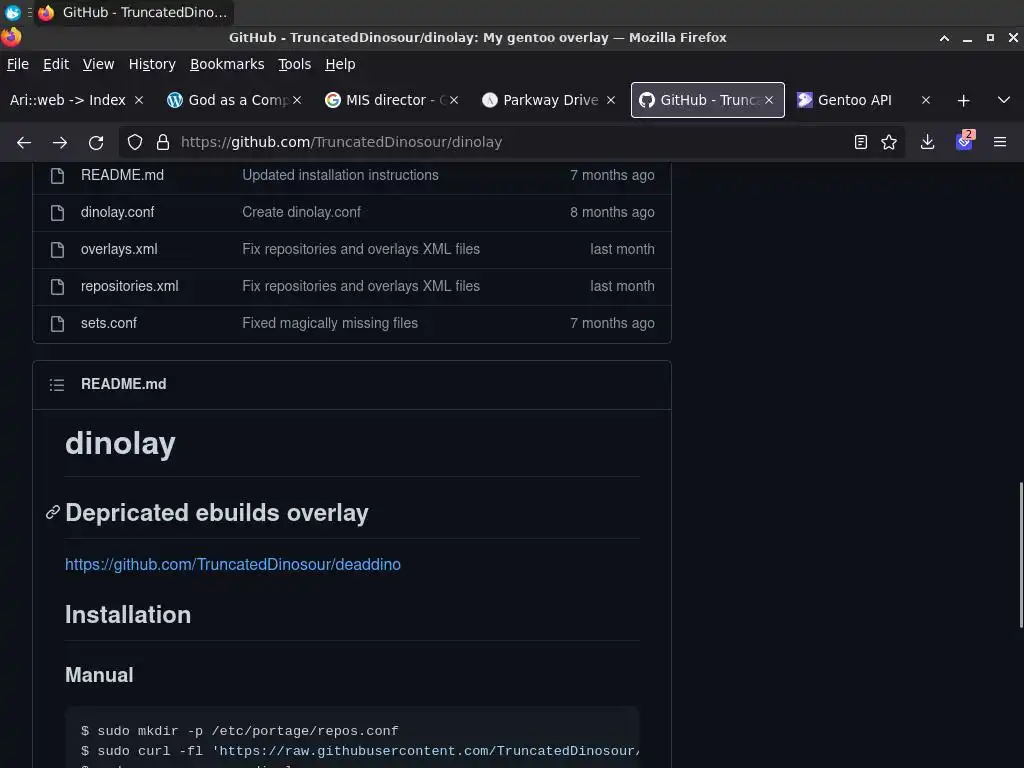1024x768 pixels.
Task: Close the Ari::web Index tab
Action: pyautogui.click(x=138, y=100)
